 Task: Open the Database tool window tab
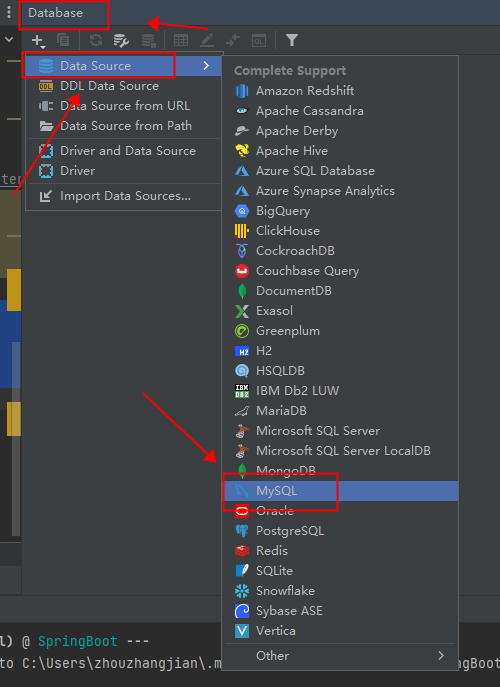click(55, 13)
